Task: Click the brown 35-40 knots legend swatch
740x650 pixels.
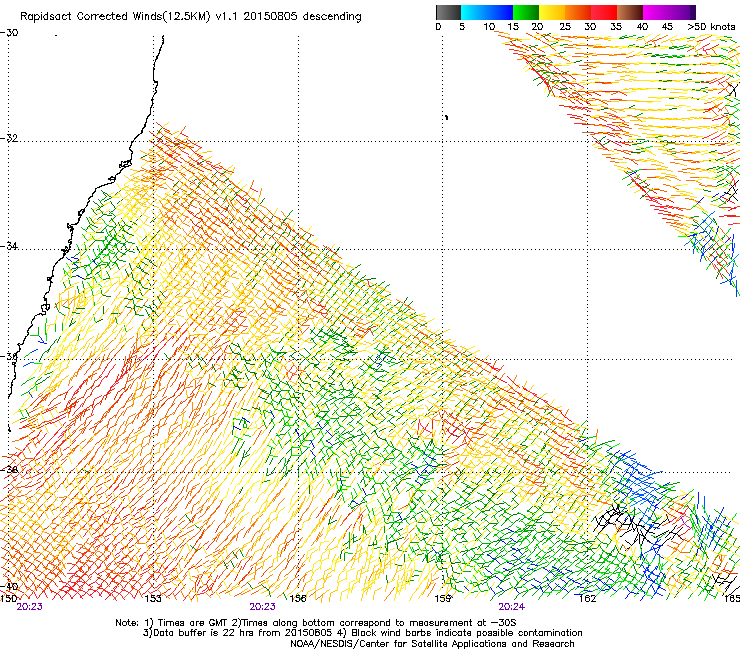Action: click(630, 12)
